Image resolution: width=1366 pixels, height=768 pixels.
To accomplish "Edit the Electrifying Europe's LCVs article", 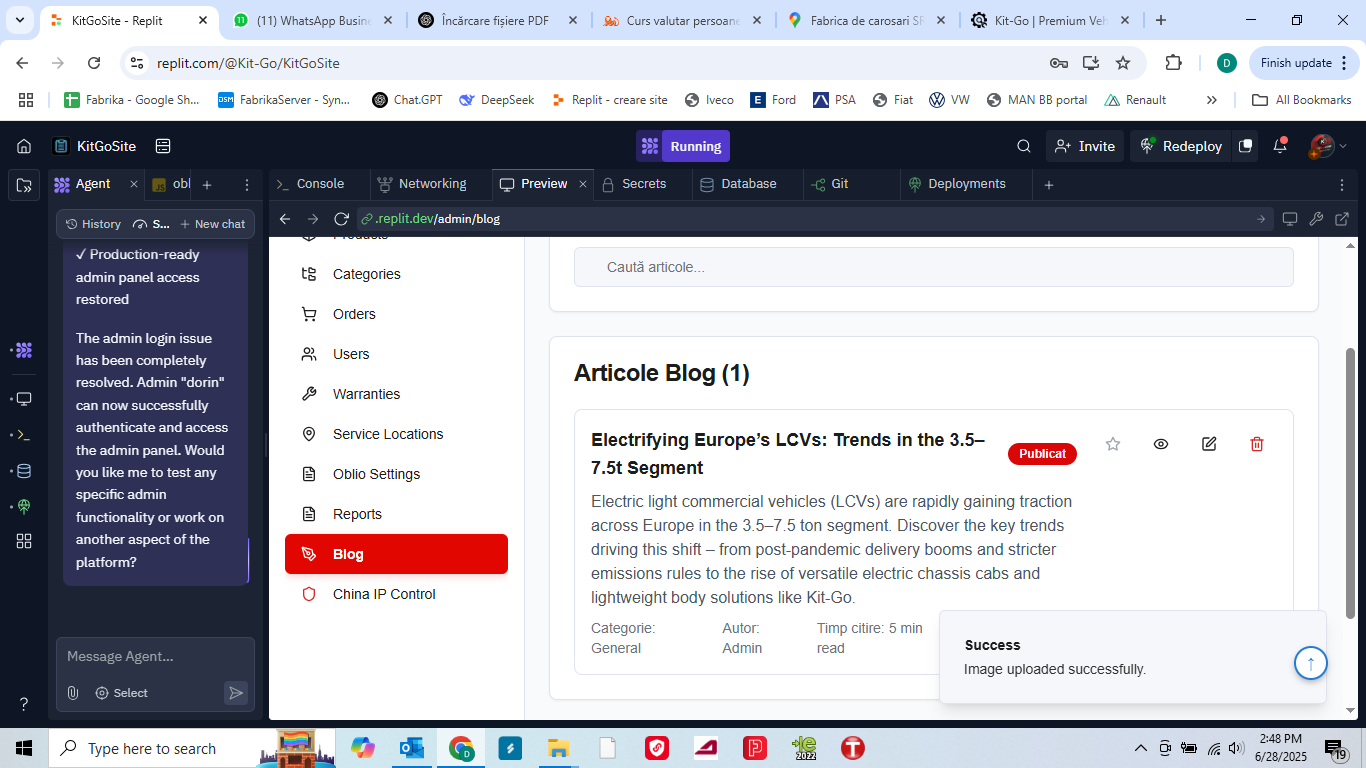I will coord(1209,444).
